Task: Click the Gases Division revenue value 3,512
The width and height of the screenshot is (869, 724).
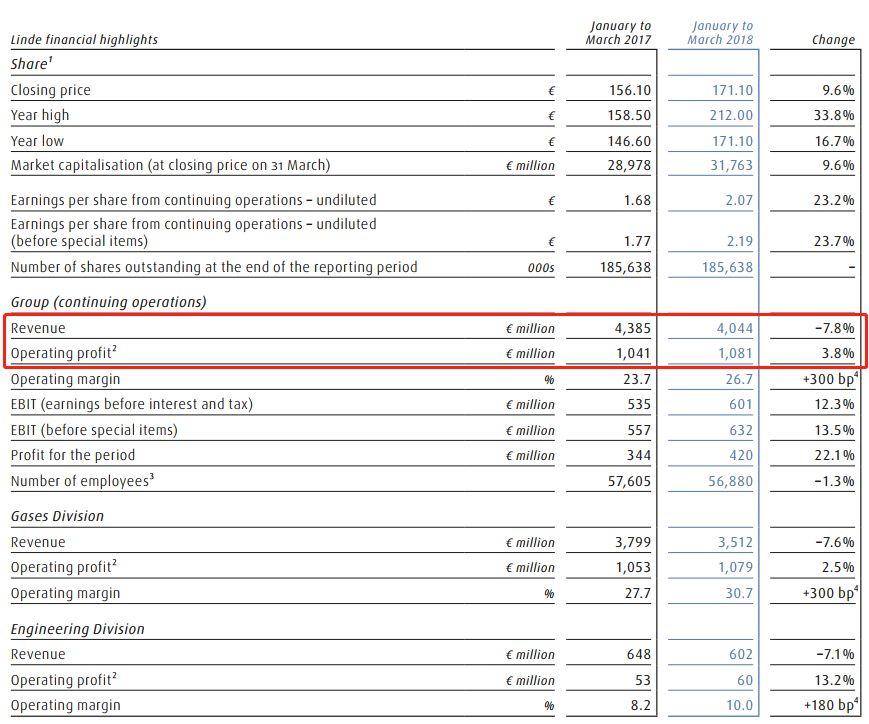Action: point(735,542)
